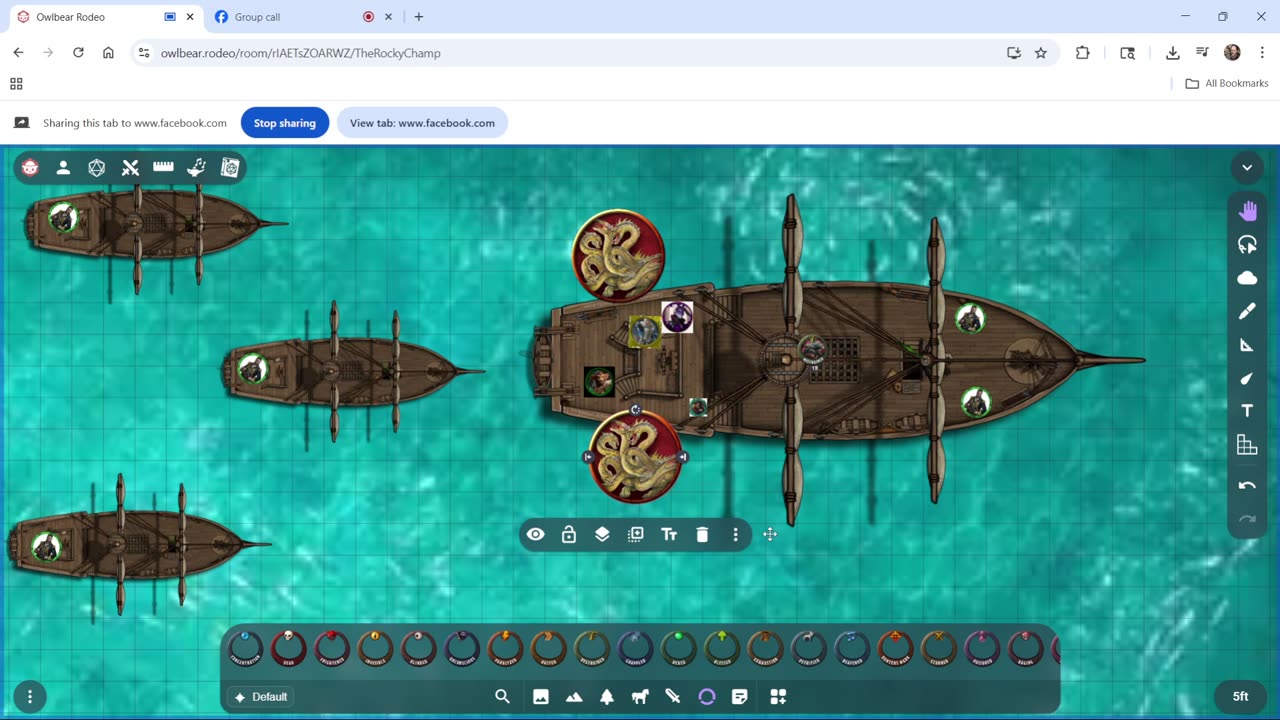The height and width of the screenshot is (720, 1280).
Task: Select the Measure triangle ruler tool
Action: [1247, 345]
